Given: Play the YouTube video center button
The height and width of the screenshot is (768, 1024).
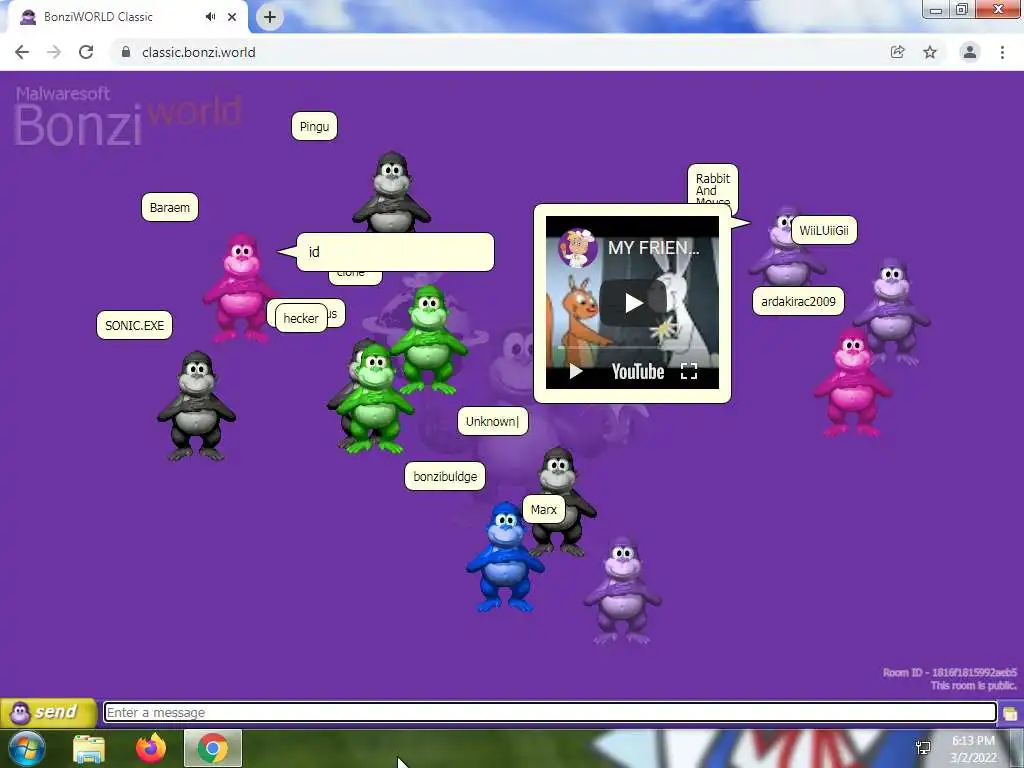Looking at the screenshot, I should pyautogui.click(x=633, y=303).
